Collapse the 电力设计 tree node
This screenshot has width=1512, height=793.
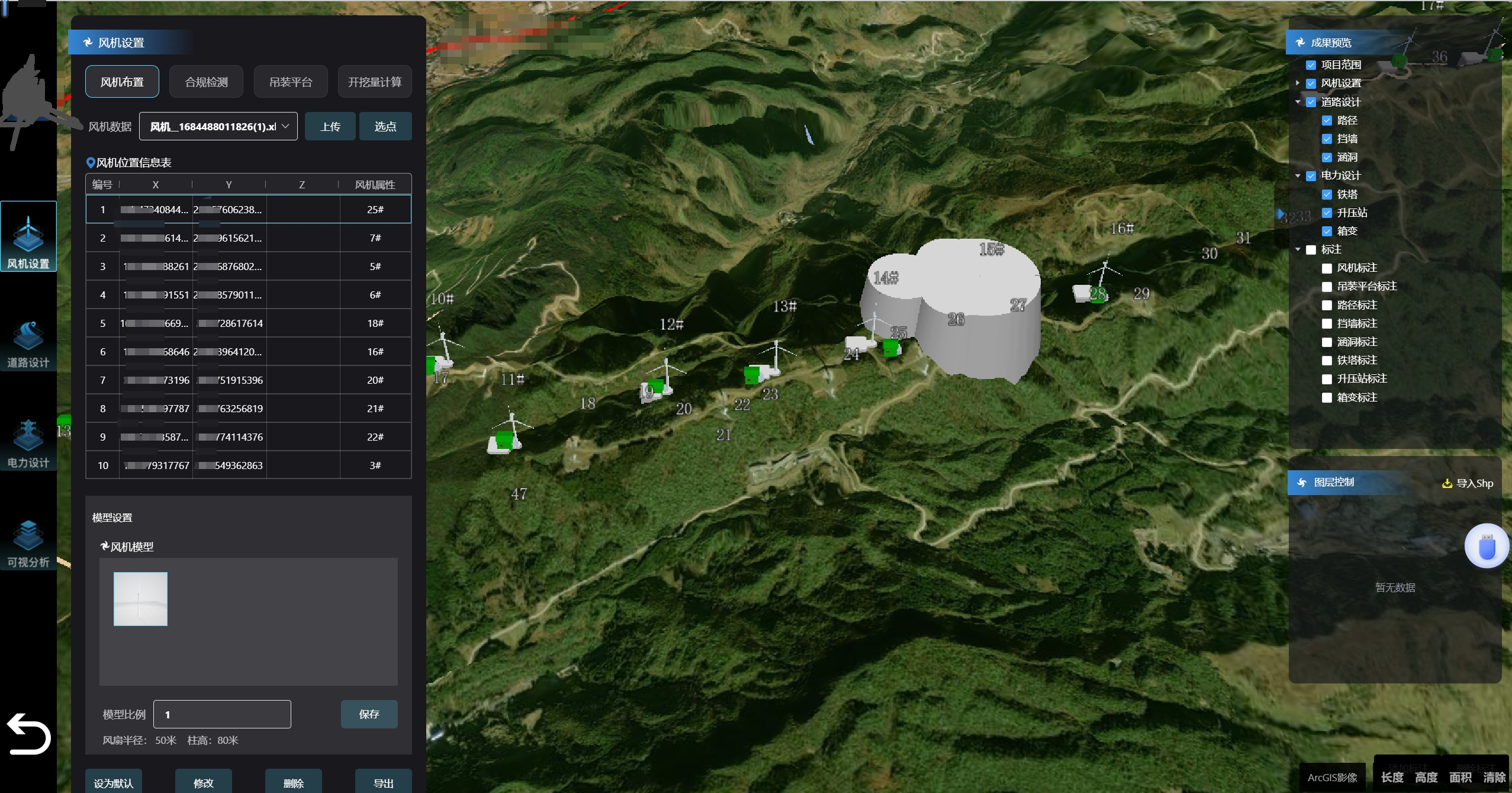(1297, 176)
